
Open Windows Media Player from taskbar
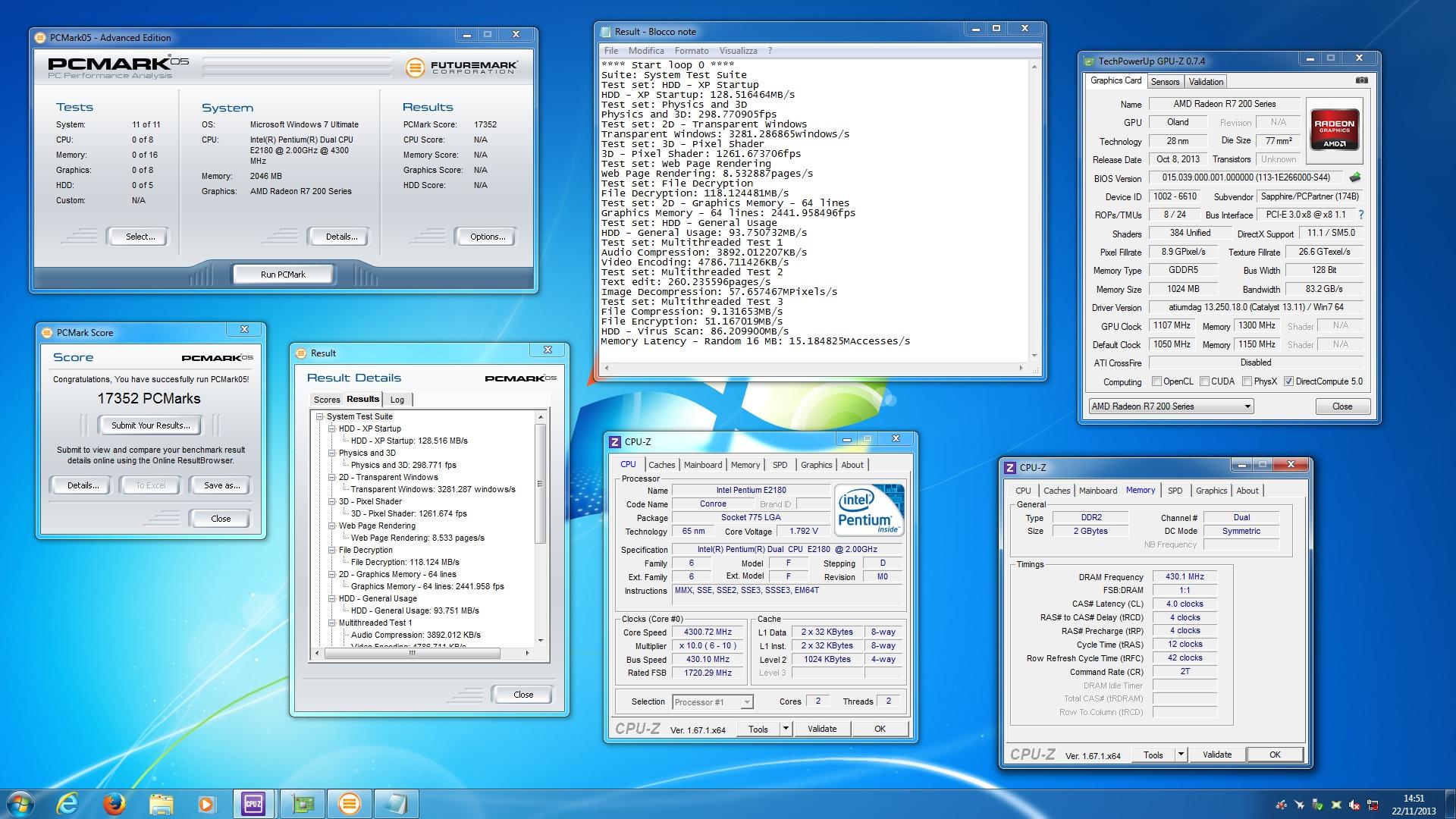[206, 804]
